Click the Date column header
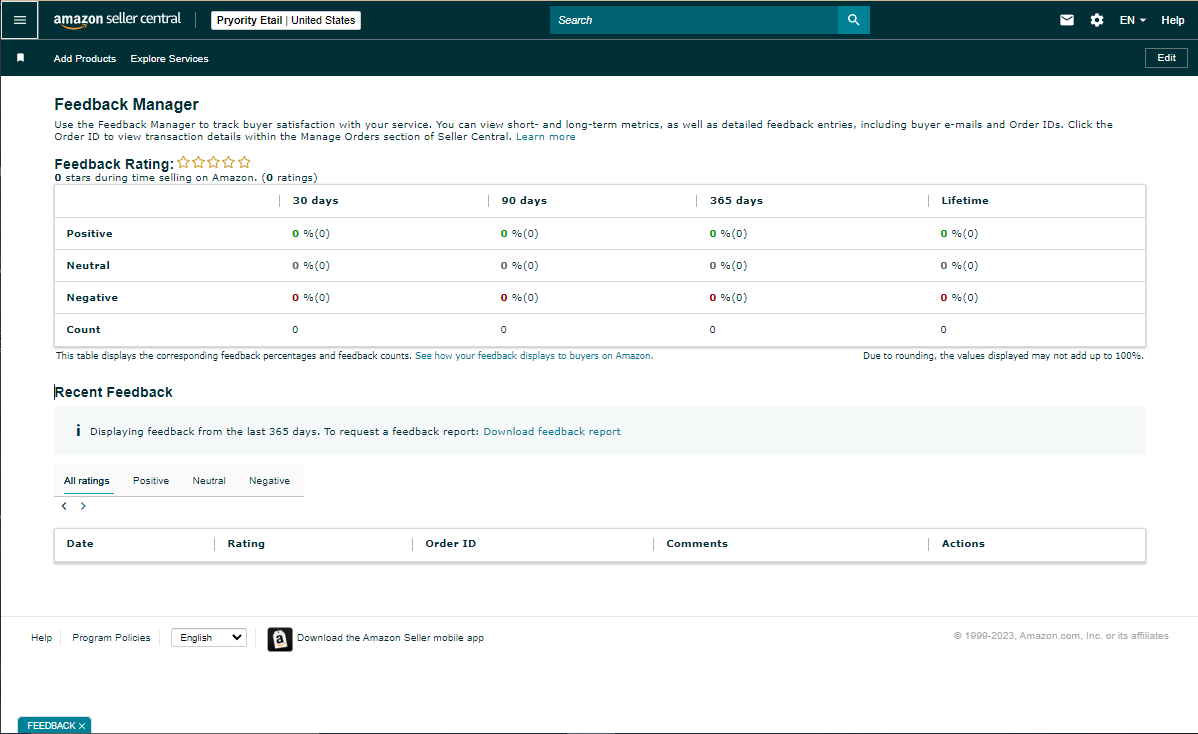 point(79,544)
